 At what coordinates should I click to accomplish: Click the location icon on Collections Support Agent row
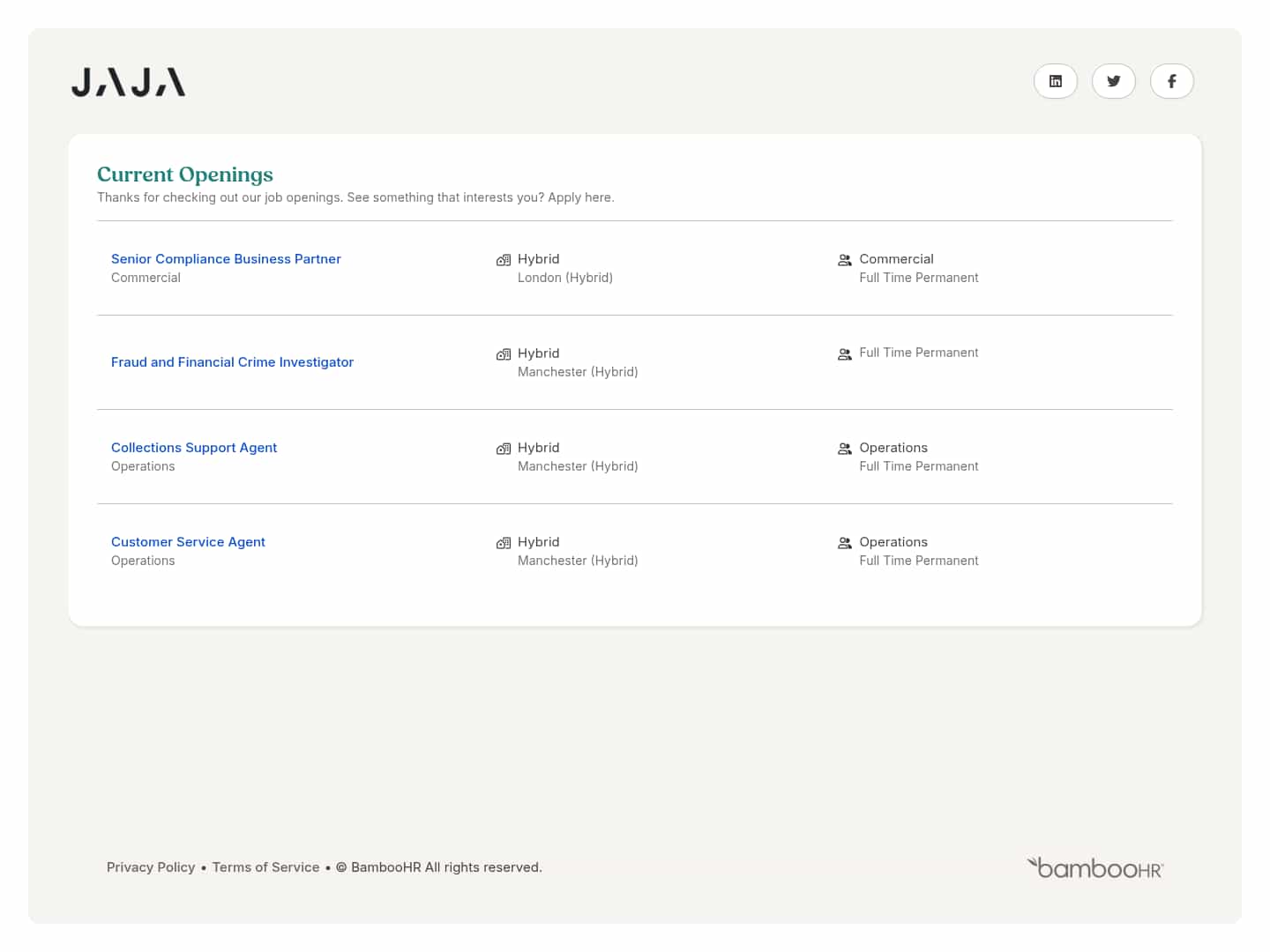[x=504, y=448]
